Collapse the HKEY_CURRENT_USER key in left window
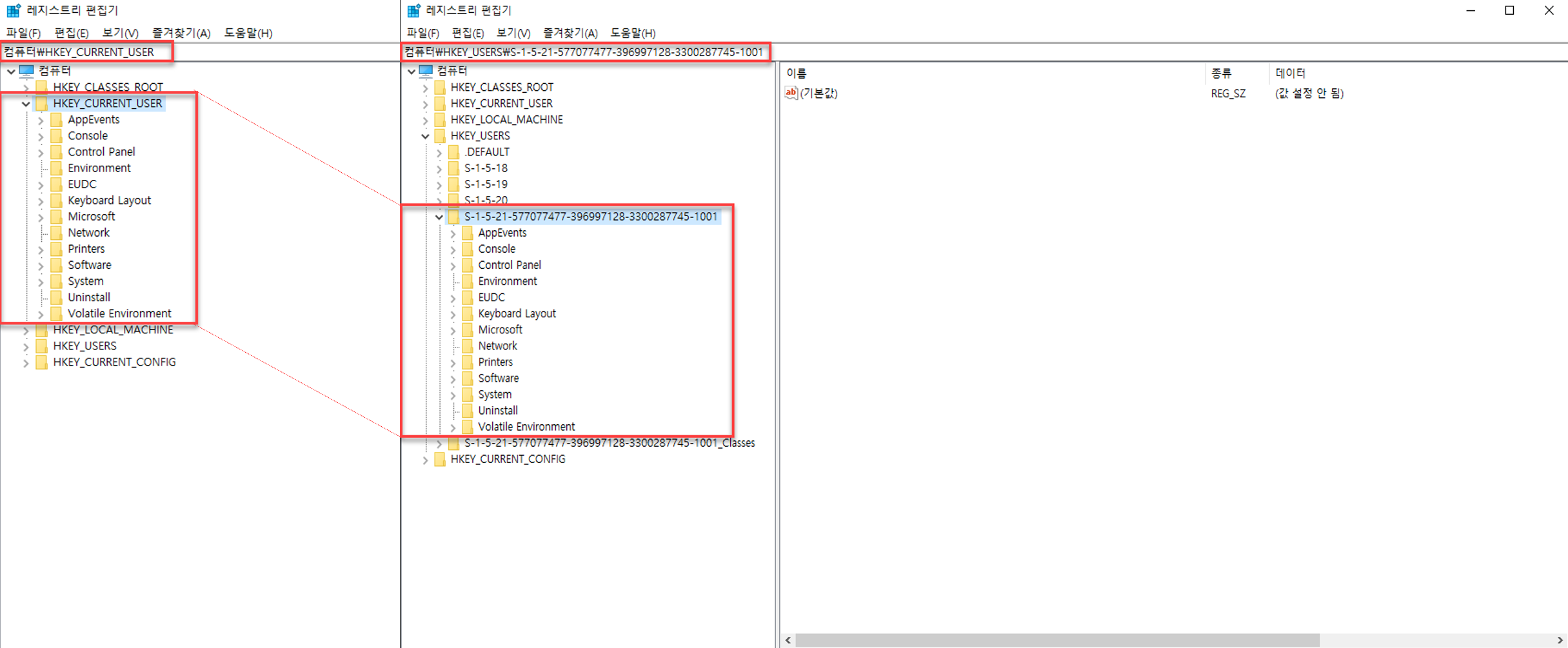Viewport: 1568px width, 648px height. [x=26, y=103]
